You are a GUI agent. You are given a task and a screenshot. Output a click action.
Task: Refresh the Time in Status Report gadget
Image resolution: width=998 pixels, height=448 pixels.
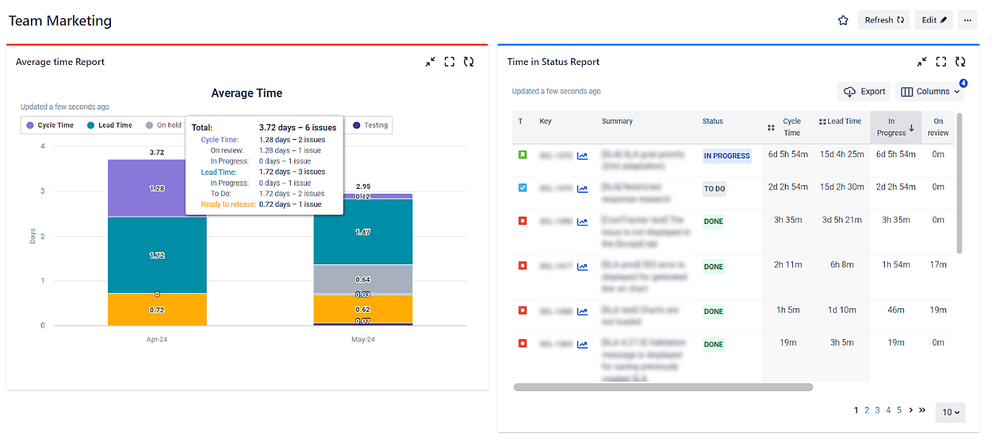click(960, 62)
